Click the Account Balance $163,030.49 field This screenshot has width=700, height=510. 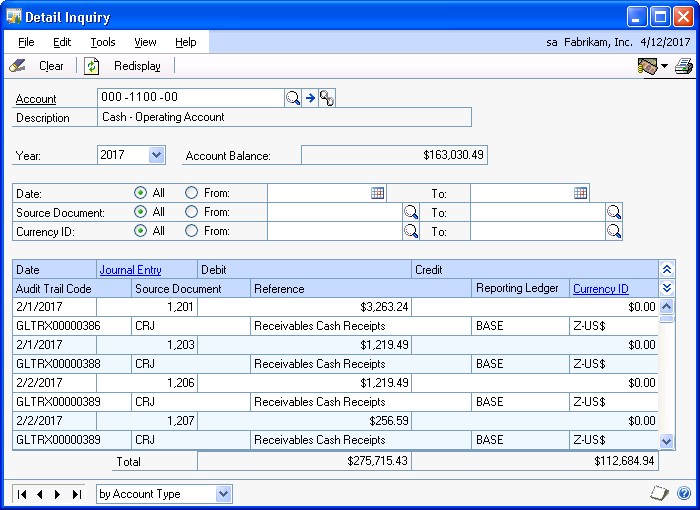pos(394,155)
